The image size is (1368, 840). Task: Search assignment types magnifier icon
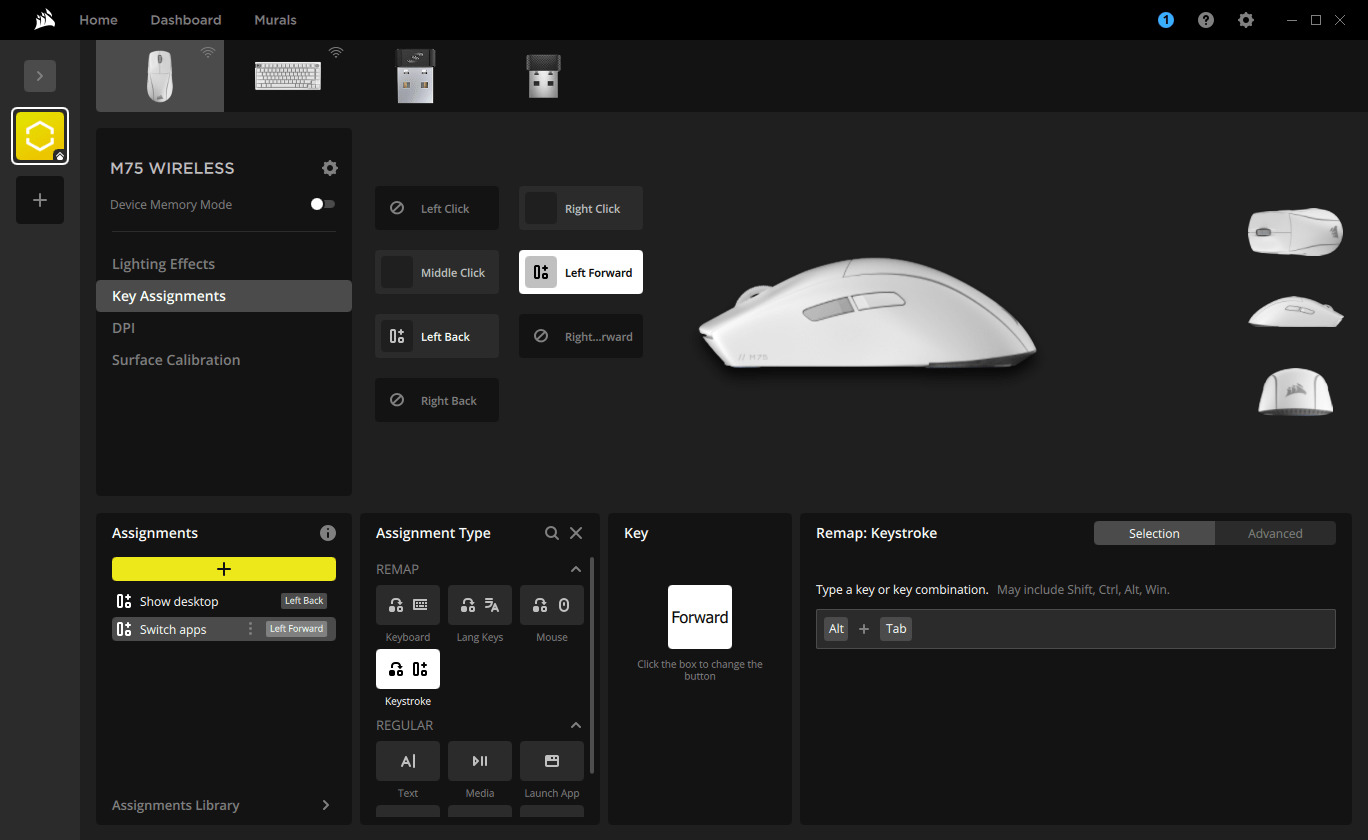(x=552, y=533)
